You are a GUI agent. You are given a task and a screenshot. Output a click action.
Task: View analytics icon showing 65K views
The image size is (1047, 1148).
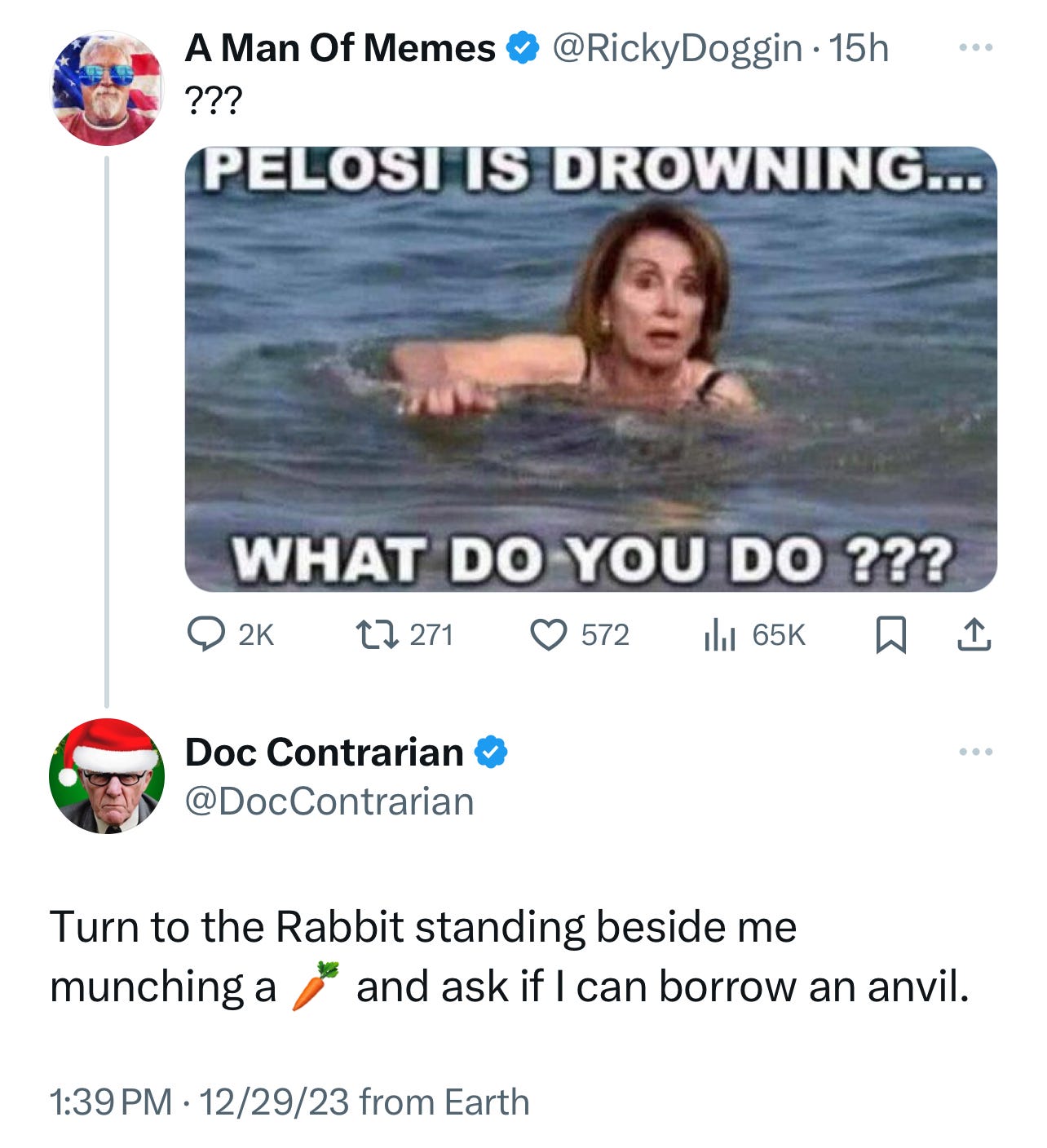pos(720,635)
